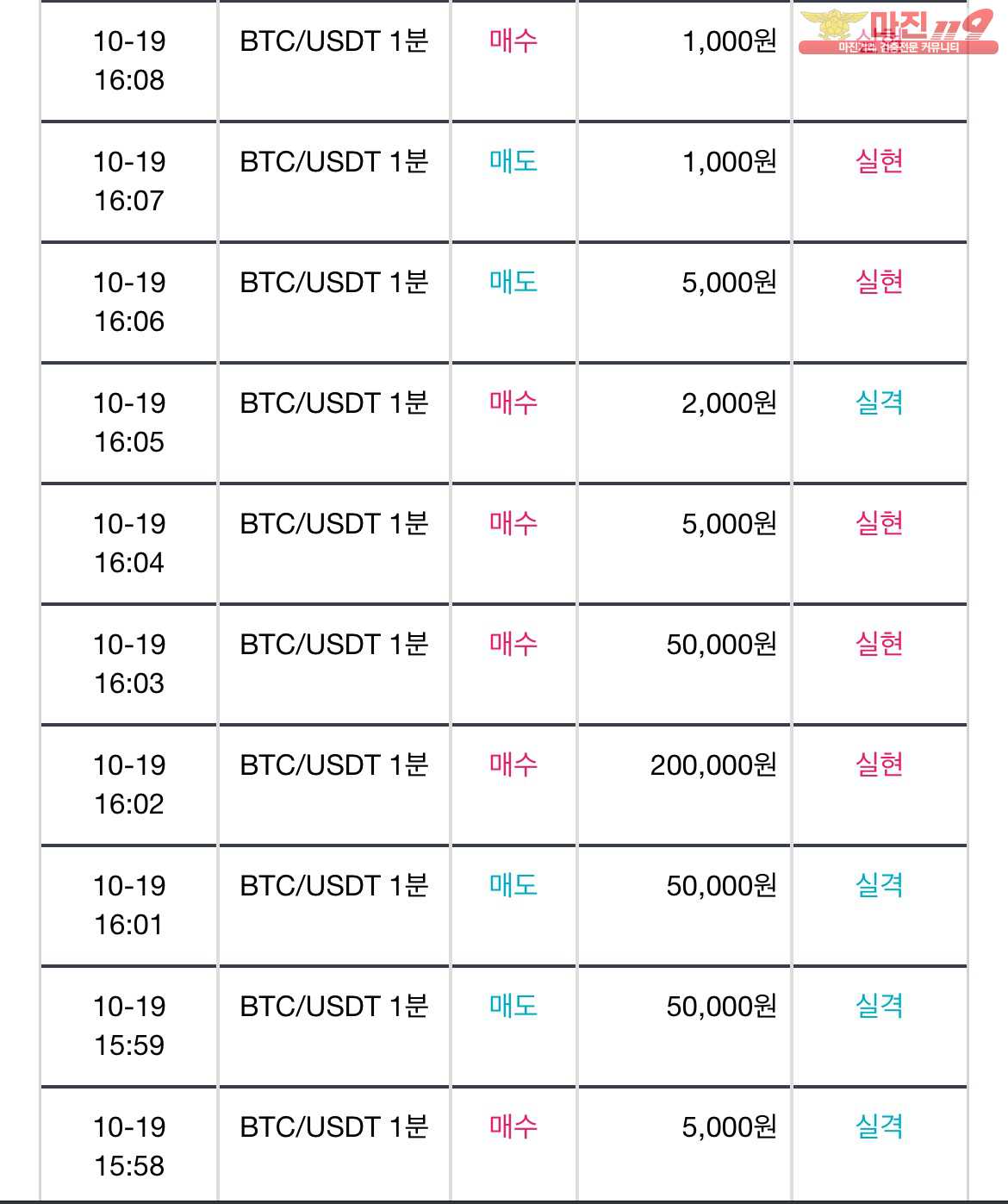The height and width of the screenshot is (1204, 1008).
Task: Click 실격 result in the 15:58 row
Action: (x=879, y=1126)
